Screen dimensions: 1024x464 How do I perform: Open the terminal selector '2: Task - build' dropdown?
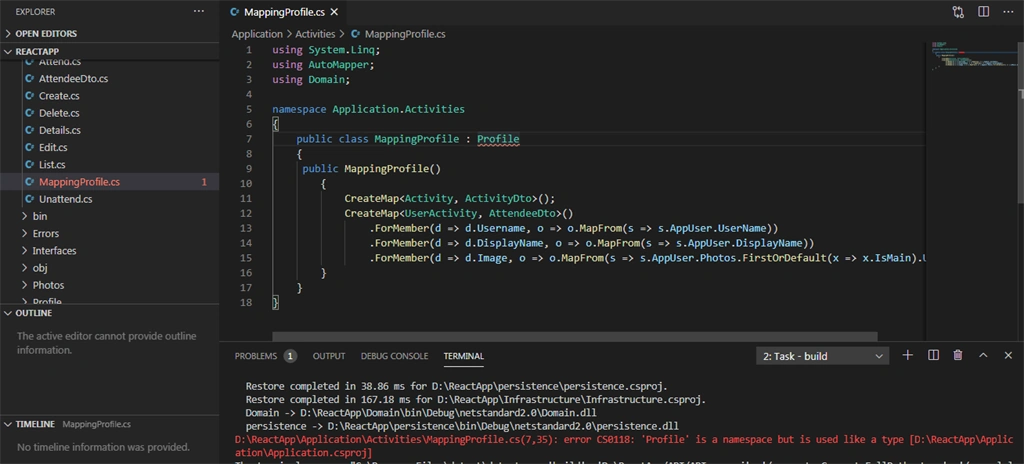[x=822, y=356]
